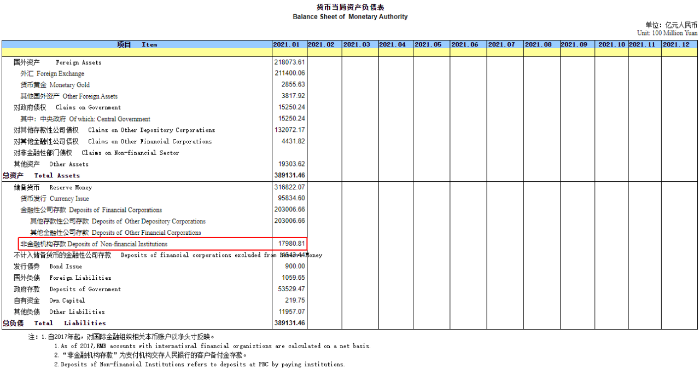Select the Reserve Money row label
This screenshot has width=700, height=369.
pyautogui.click(x=53, y=187)
